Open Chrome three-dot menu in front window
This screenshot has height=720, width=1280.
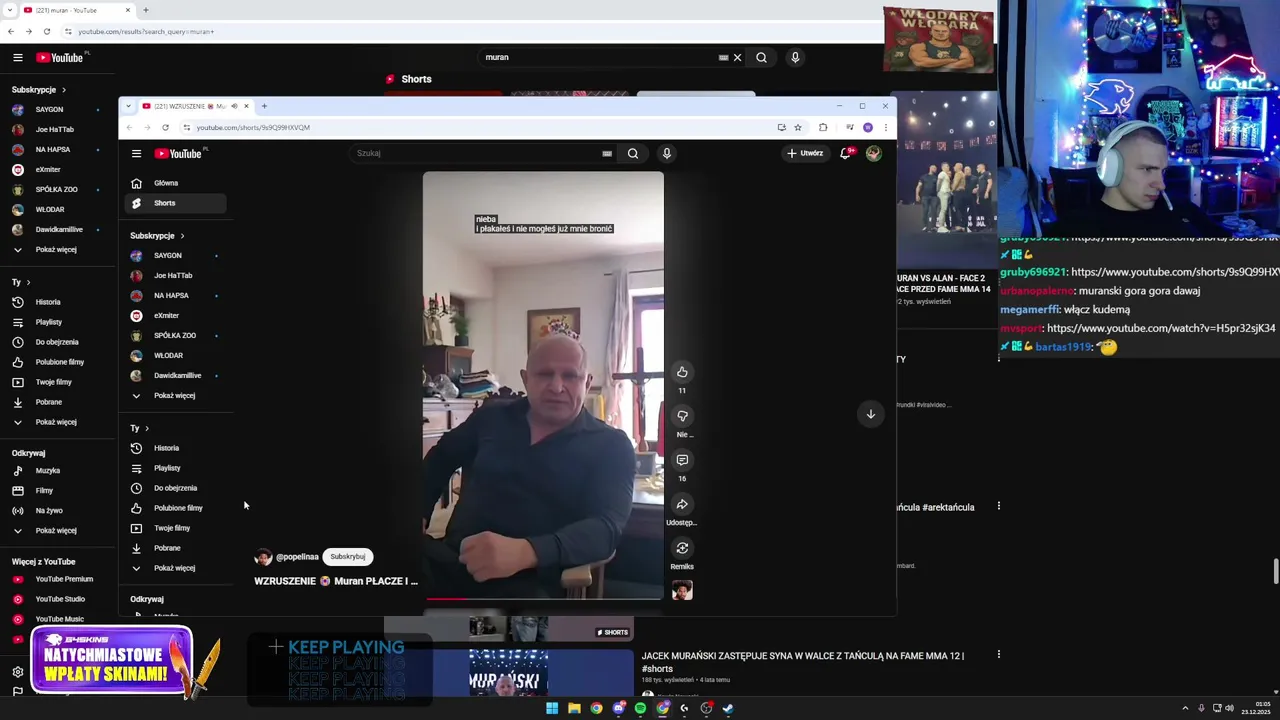pyautogui.click(x=885, y=127)
